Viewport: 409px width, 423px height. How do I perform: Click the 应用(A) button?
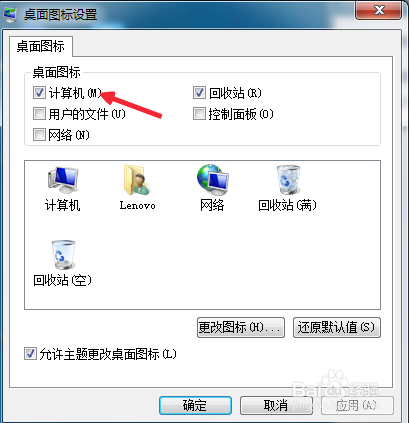(x=357, y=405)
